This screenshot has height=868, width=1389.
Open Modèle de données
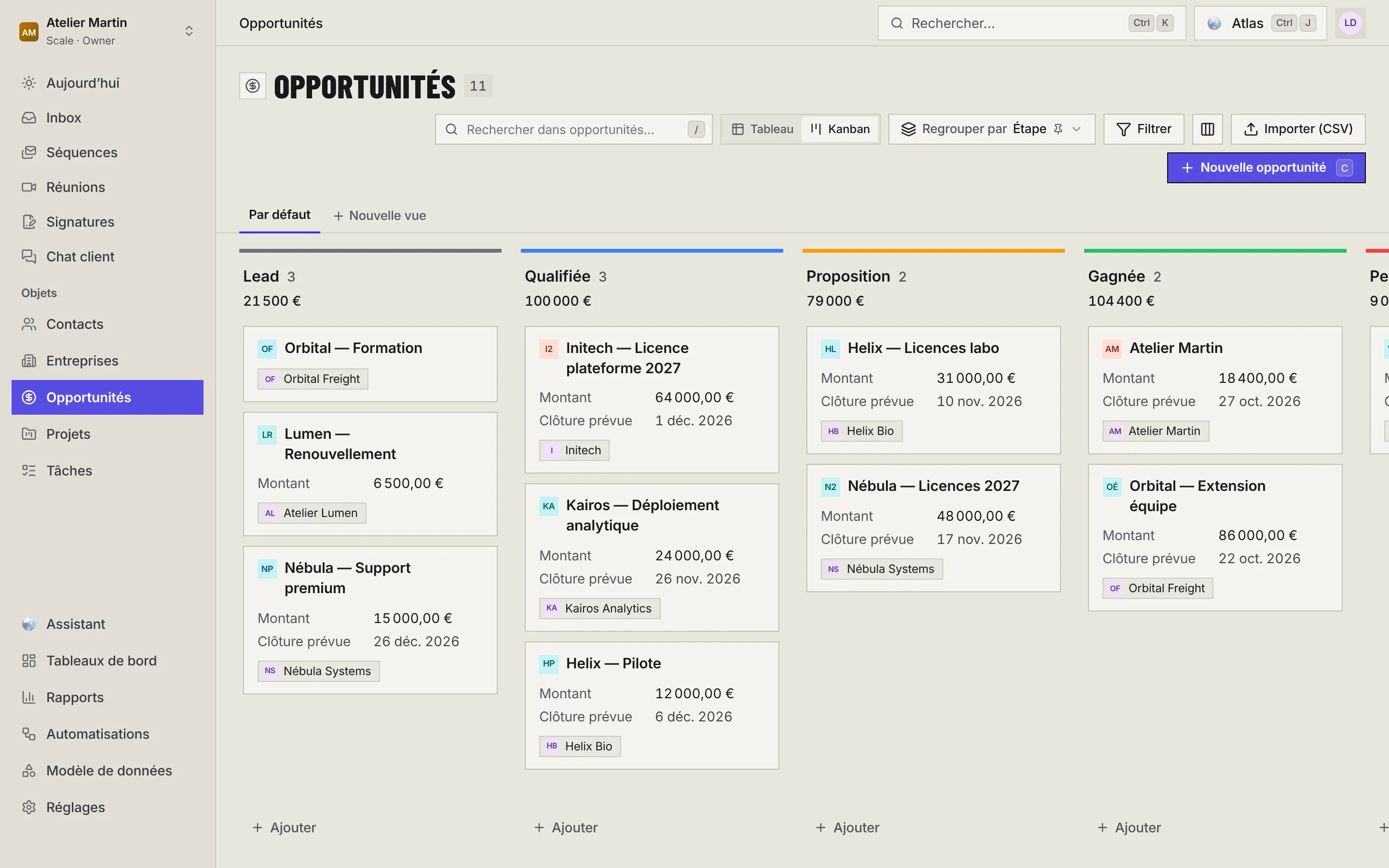(108, 771)
